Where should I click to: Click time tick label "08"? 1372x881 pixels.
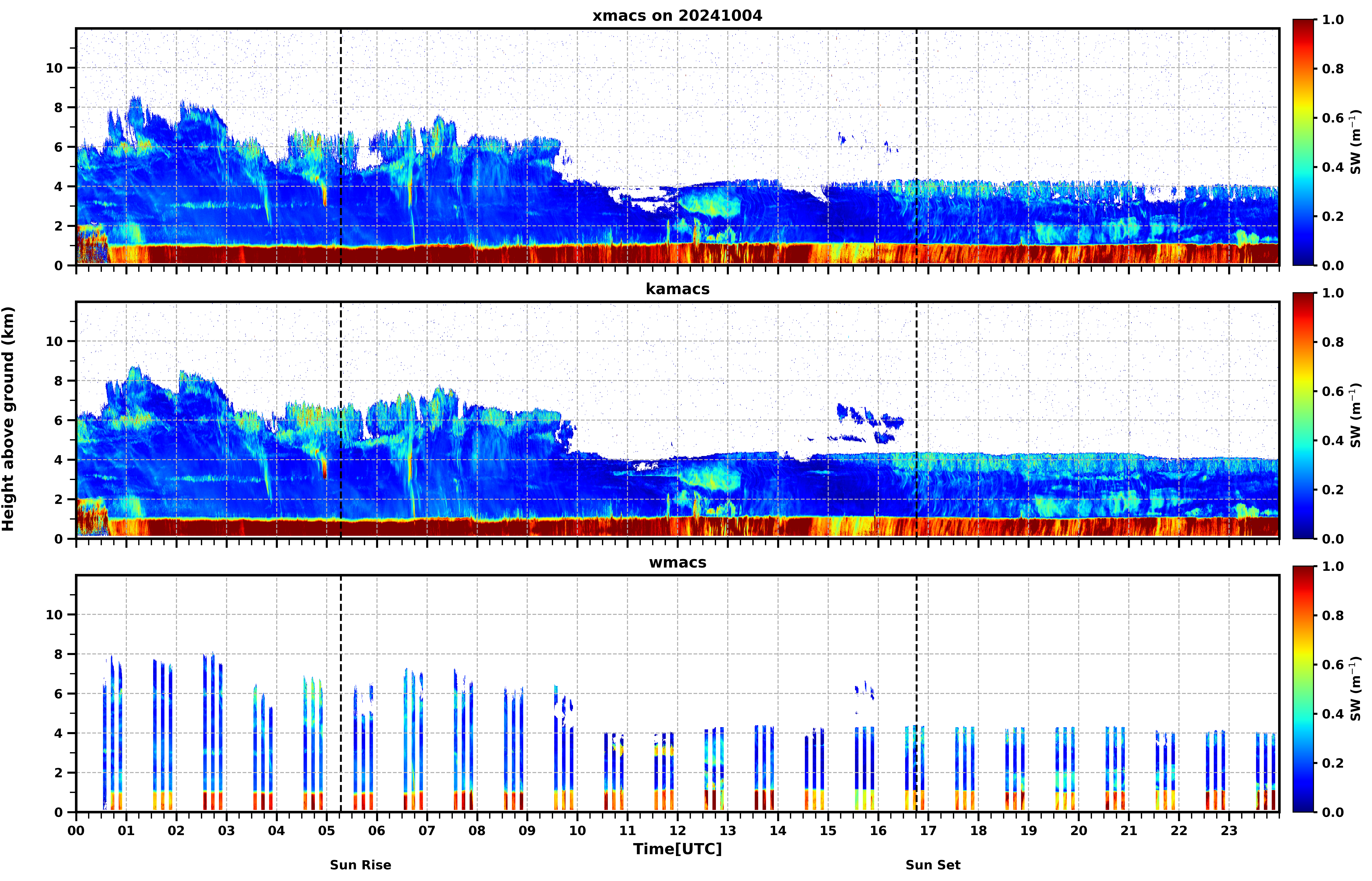pyautogui.click(x=477, y=831)
